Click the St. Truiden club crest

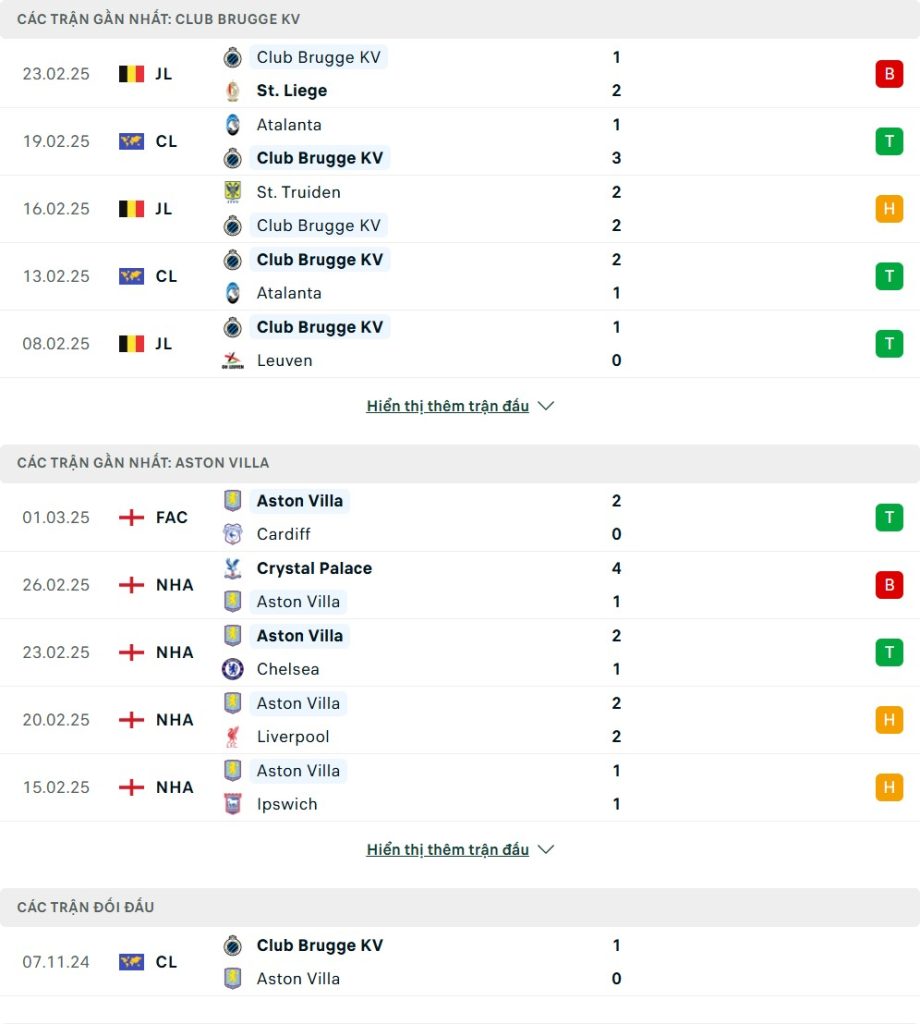[233, 192]
